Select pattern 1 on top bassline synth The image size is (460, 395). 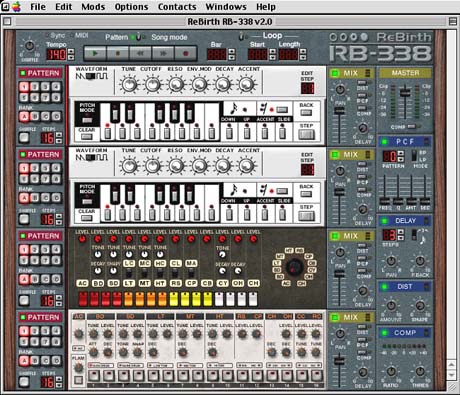pos(24,87)
